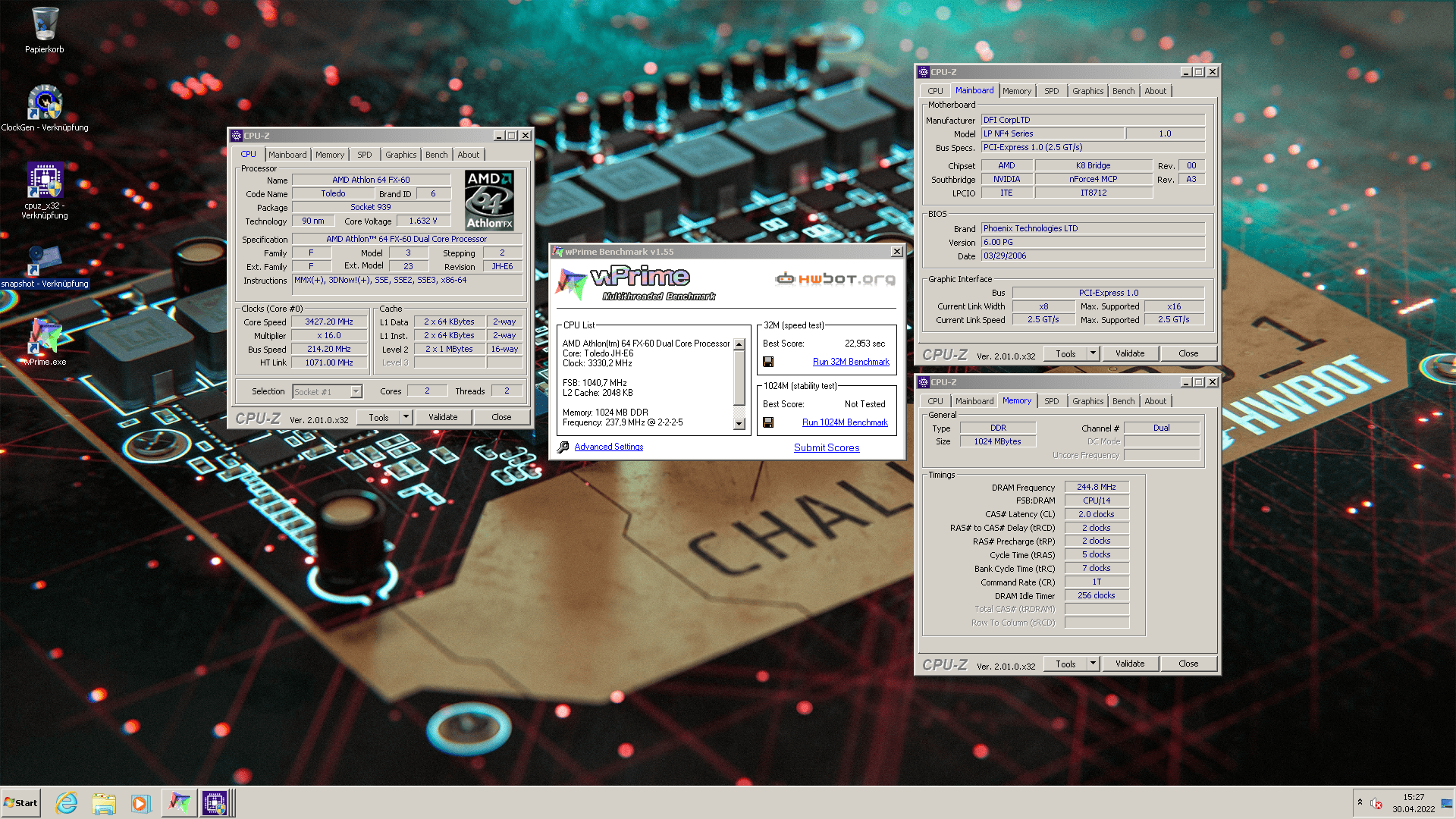Viewport: 1456px width, 819px height.
Task: Click the CPU-Z title icon in Mainboard window
Action: click(924, 72)
